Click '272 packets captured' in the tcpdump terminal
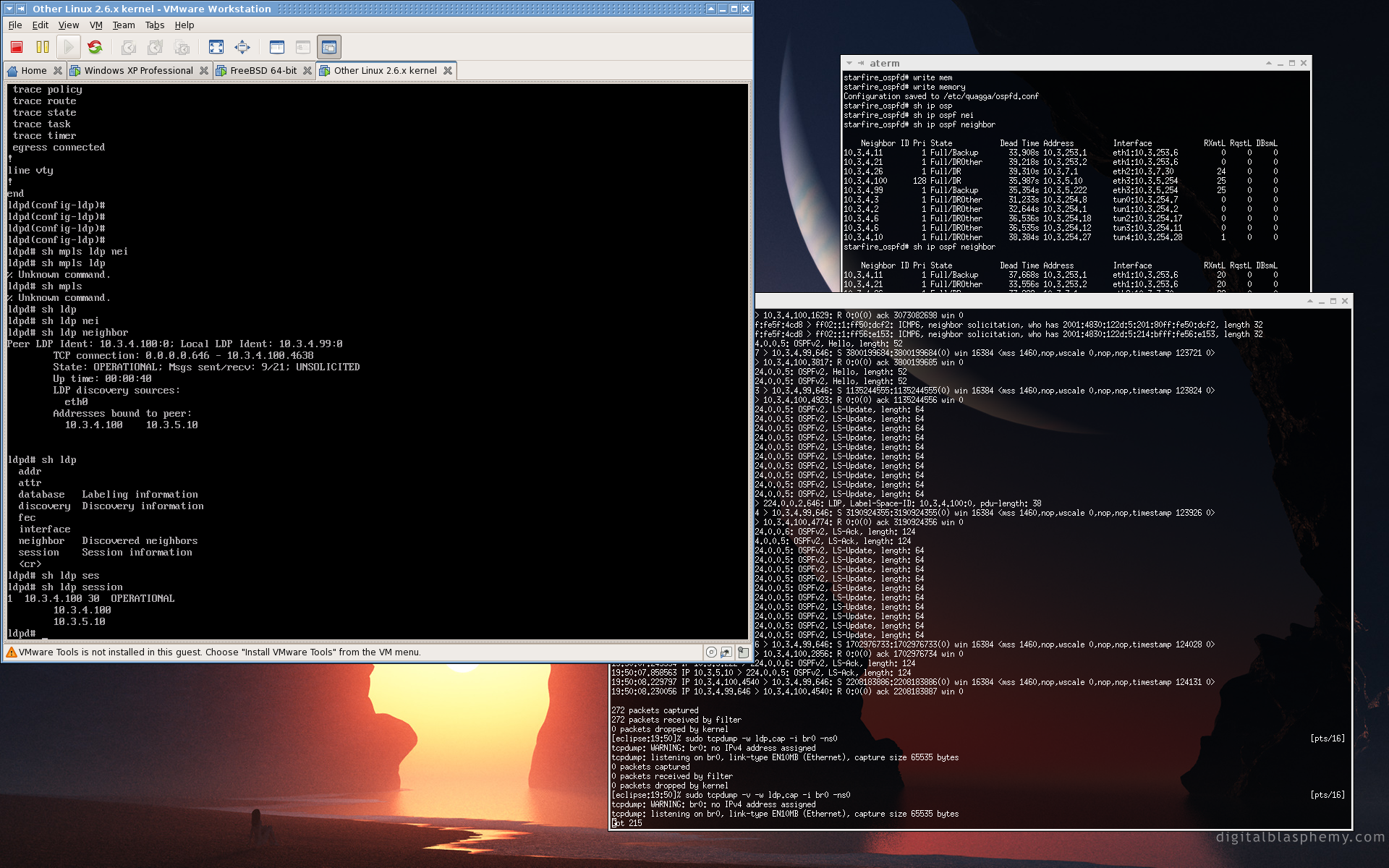This screenshot has height=868, width=1389. pyautogui.click(x=655, y=710)
